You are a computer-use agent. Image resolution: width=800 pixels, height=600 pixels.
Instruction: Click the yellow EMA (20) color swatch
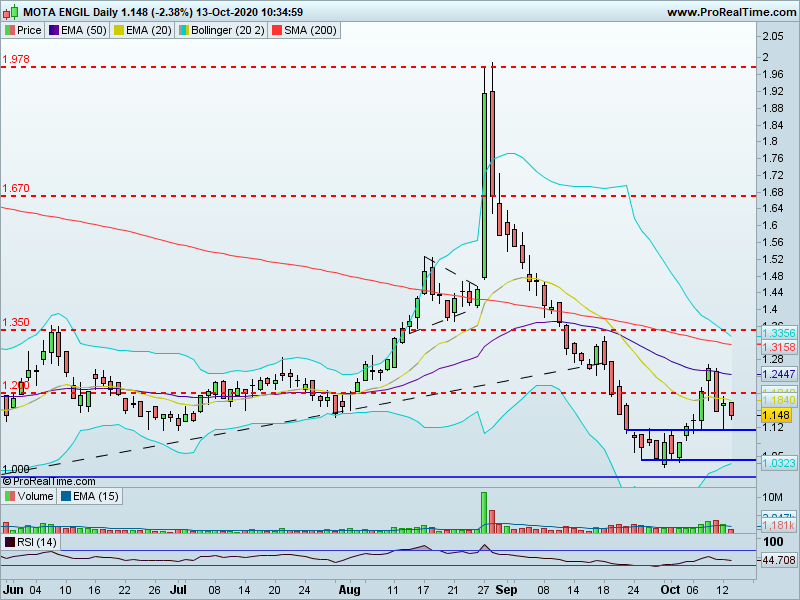point(118,31)
